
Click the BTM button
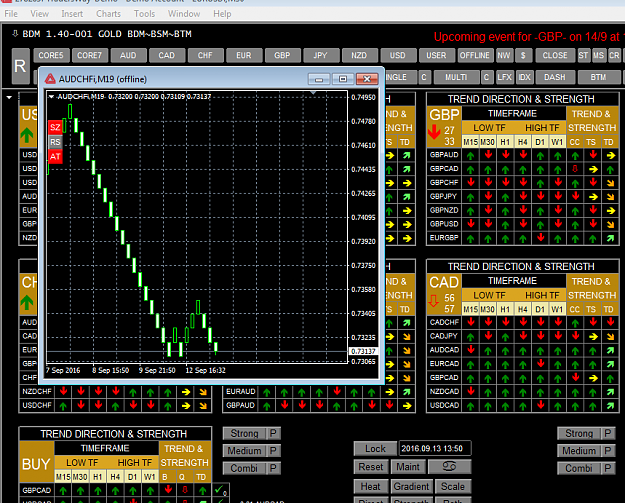[599, 77]
